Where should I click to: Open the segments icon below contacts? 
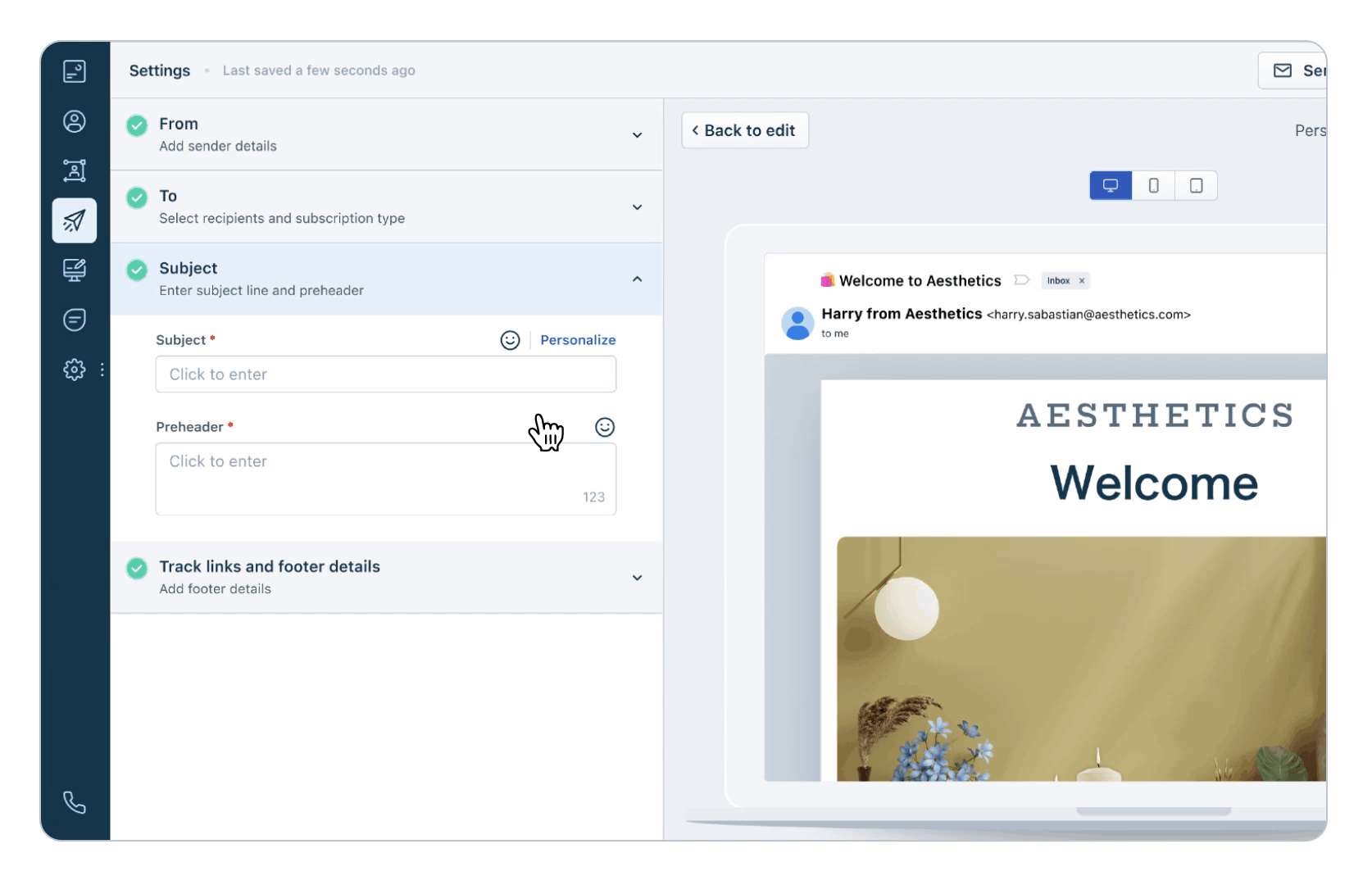point(74,170)
